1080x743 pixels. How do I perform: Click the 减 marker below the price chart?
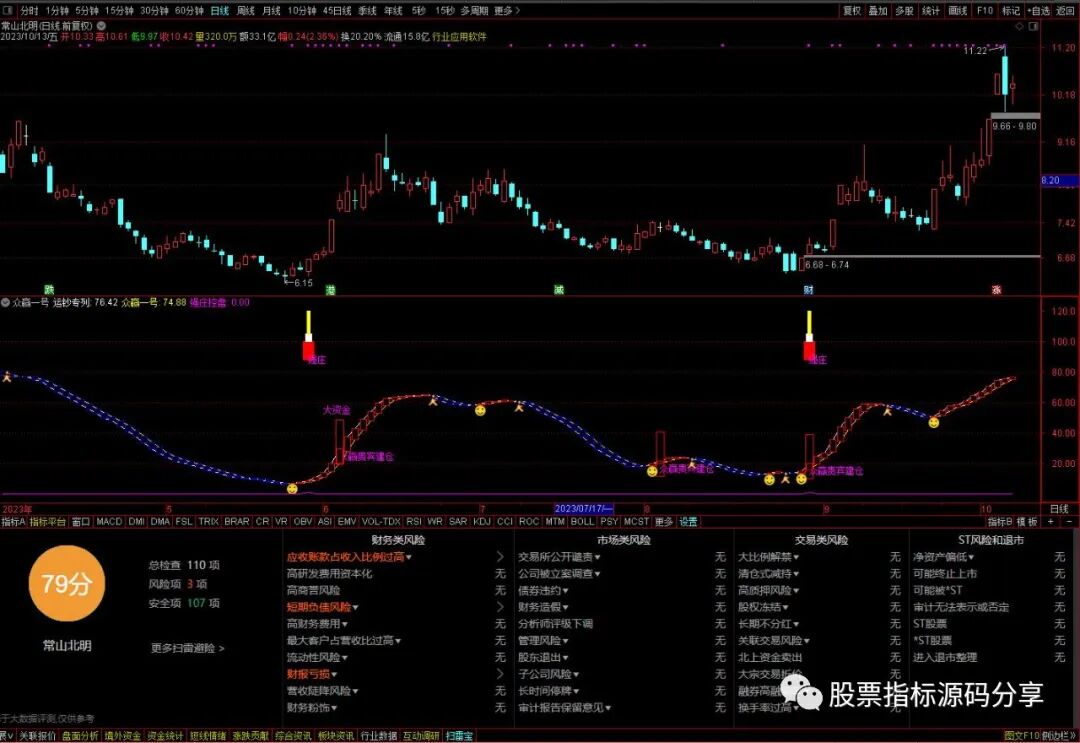[x=559, y=290]
